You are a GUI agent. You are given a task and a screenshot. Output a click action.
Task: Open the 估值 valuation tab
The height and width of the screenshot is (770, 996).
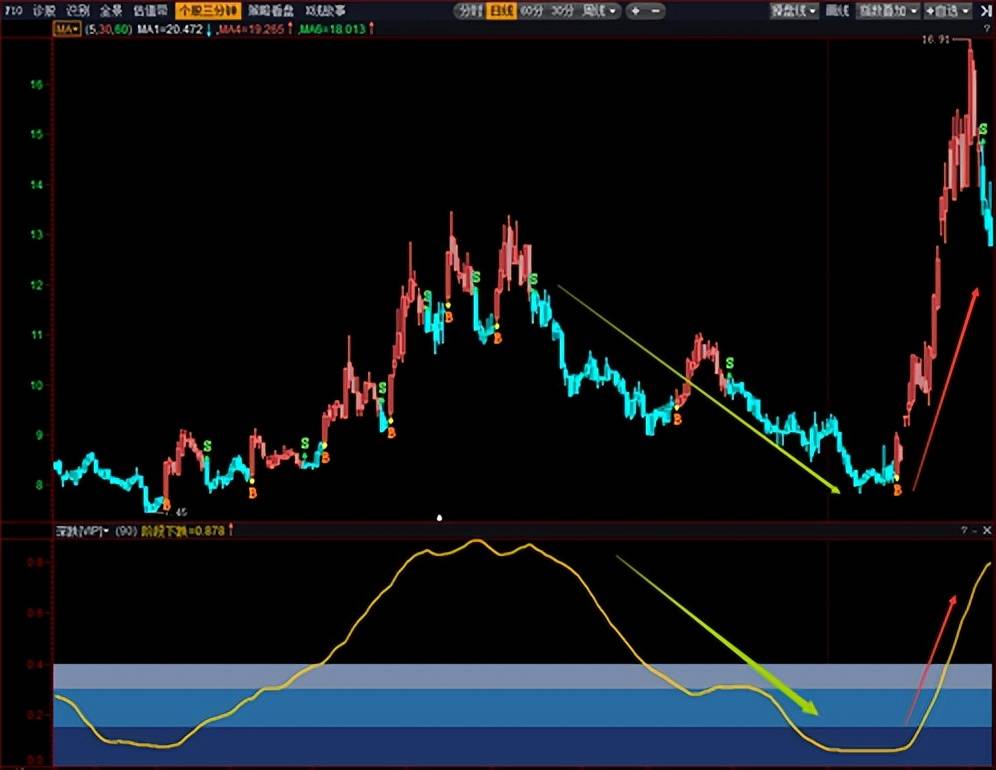coord(151,11)
